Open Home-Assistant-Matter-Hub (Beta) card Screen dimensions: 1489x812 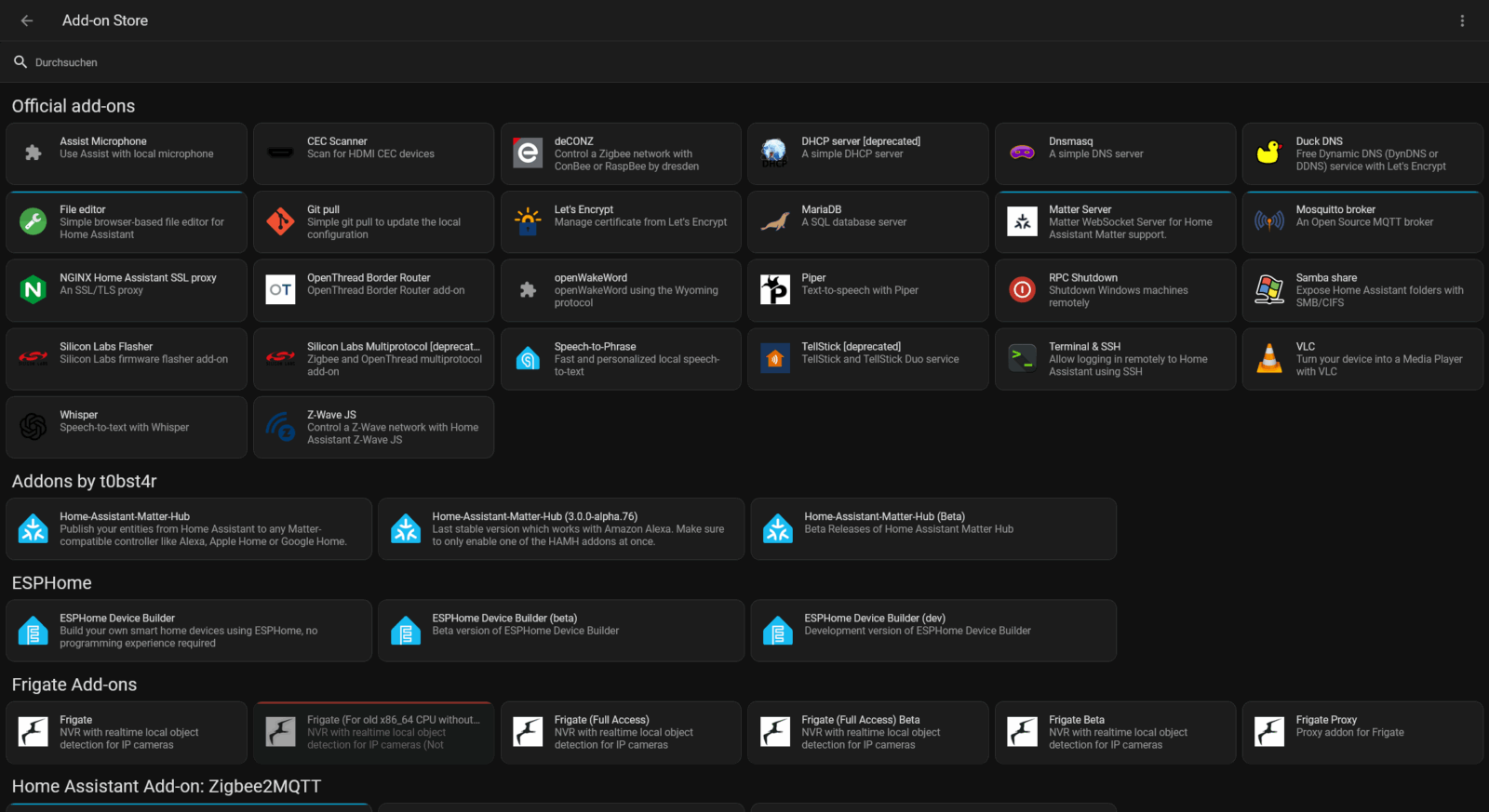click(x=932, y=528)
